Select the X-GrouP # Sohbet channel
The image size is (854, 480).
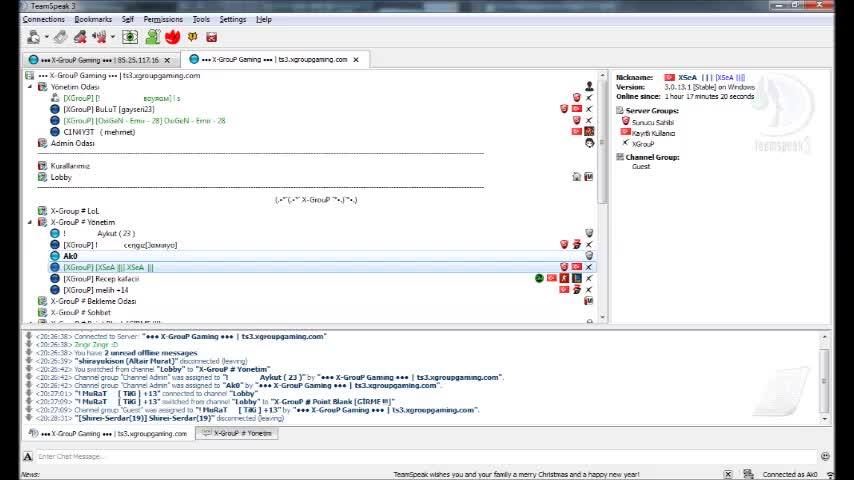[x=81, y=313]
